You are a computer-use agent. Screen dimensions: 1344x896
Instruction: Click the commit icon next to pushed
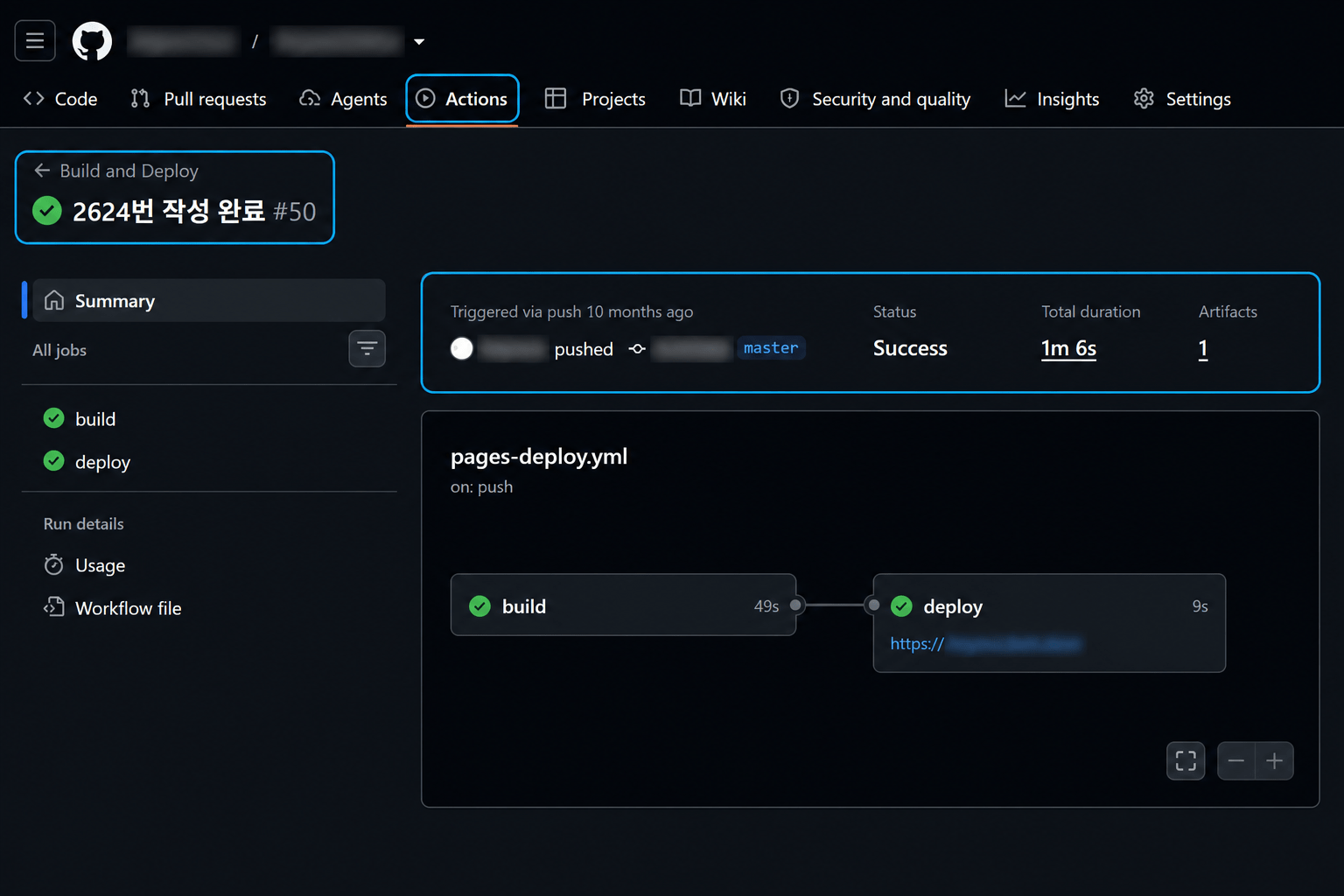637,348
